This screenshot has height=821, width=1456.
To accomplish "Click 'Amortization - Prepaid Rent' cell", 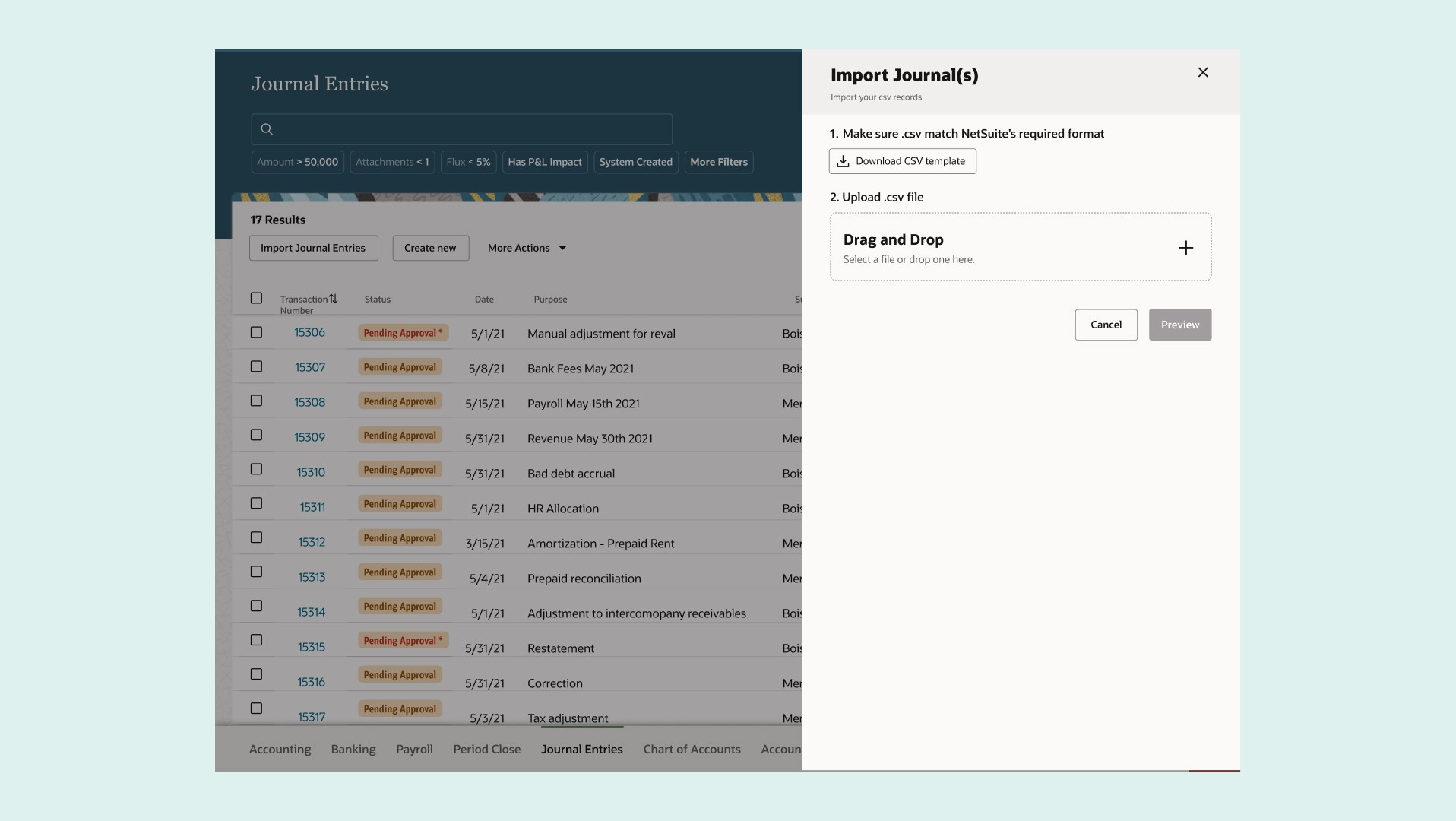I will (x=600, y=544).
